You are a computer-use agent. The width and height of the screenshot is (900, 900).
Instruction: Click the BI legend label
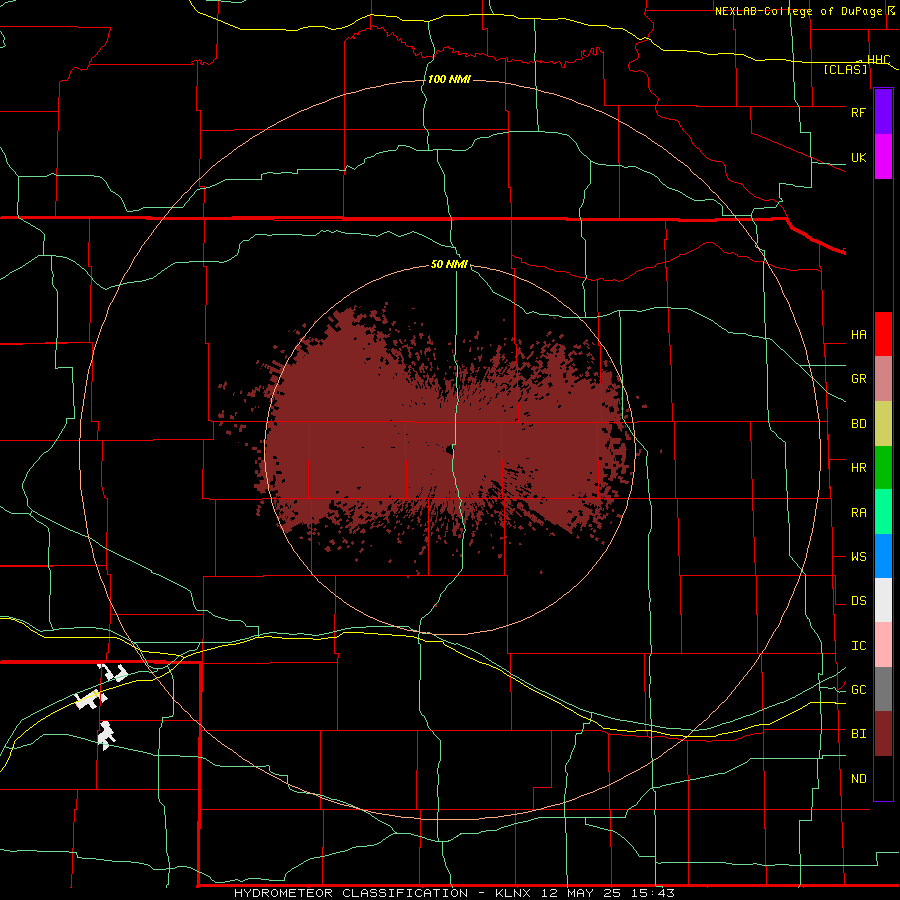[x=858, y=734]
